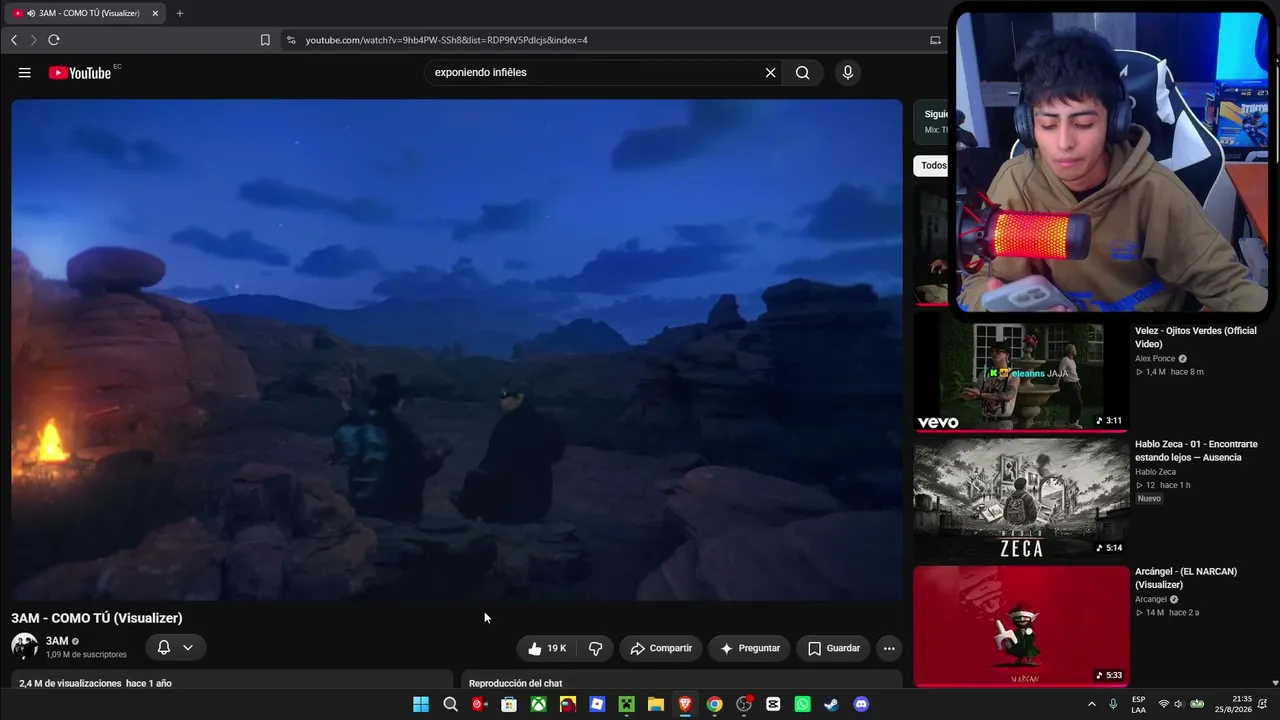Switch to Brave browser in the taskbar
The width and height of the screenshot is (1280, 720).
coord(685,704)
